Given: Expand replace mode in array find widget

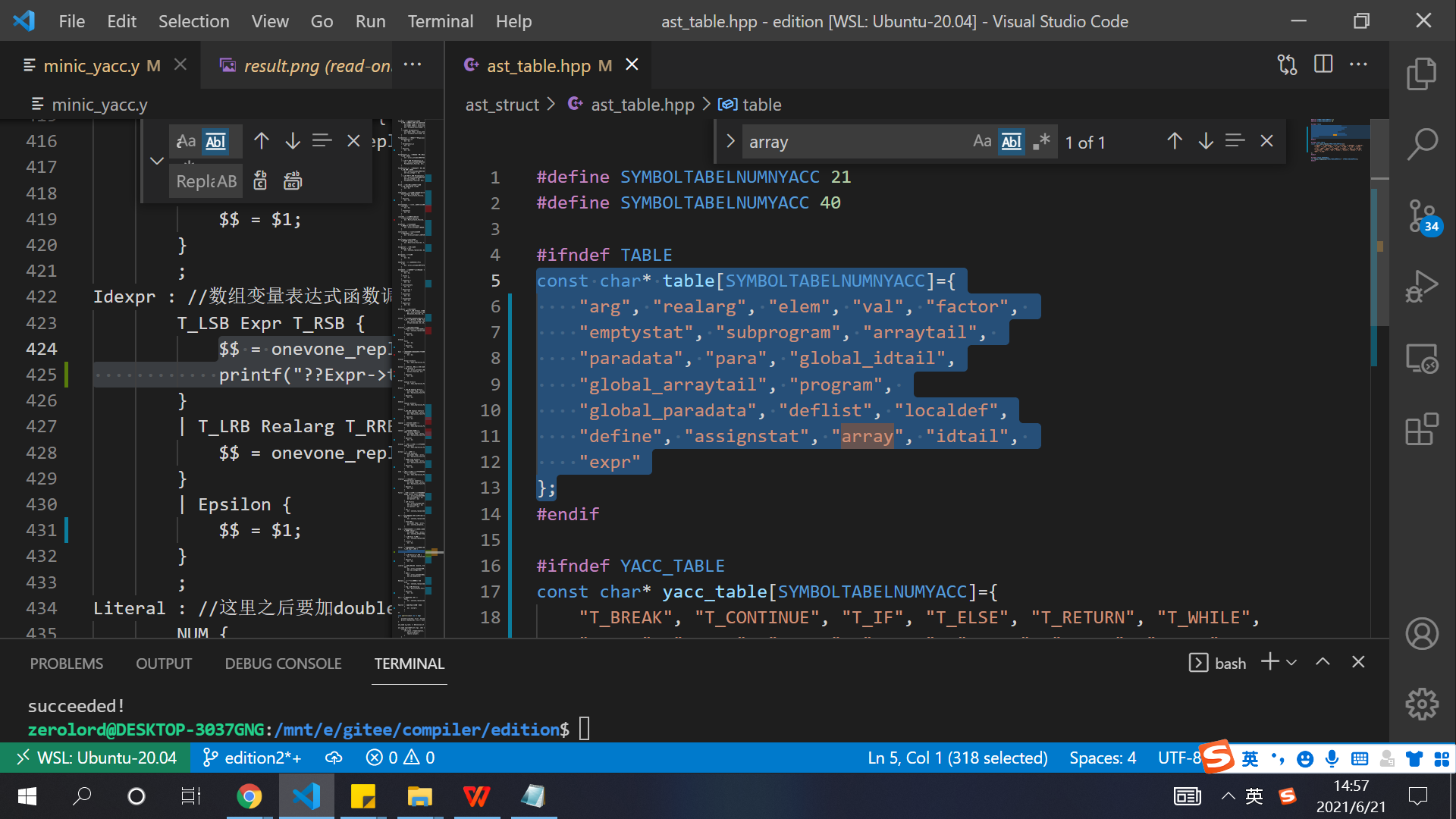Looking at the screenshot, I should pos(730,142).
